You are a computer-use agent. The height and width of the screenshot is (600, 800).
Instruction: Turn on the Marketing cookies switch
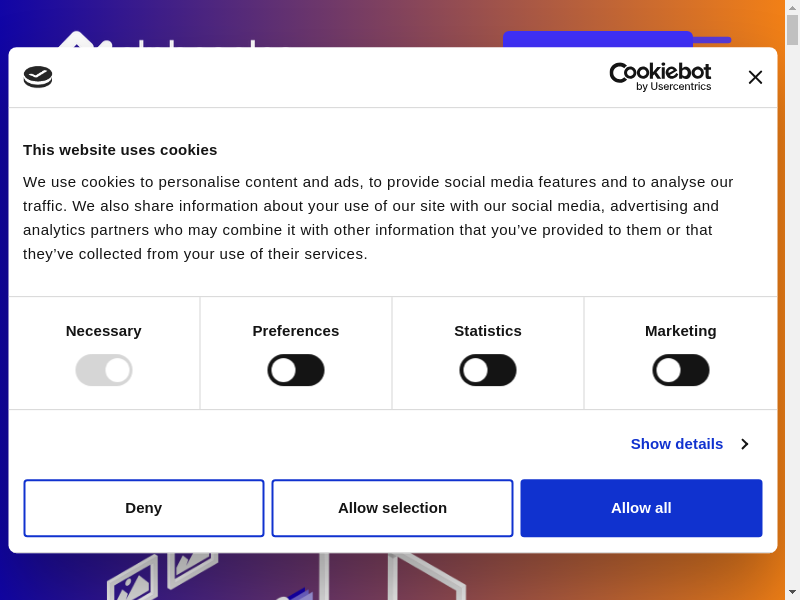pos(681,370)
